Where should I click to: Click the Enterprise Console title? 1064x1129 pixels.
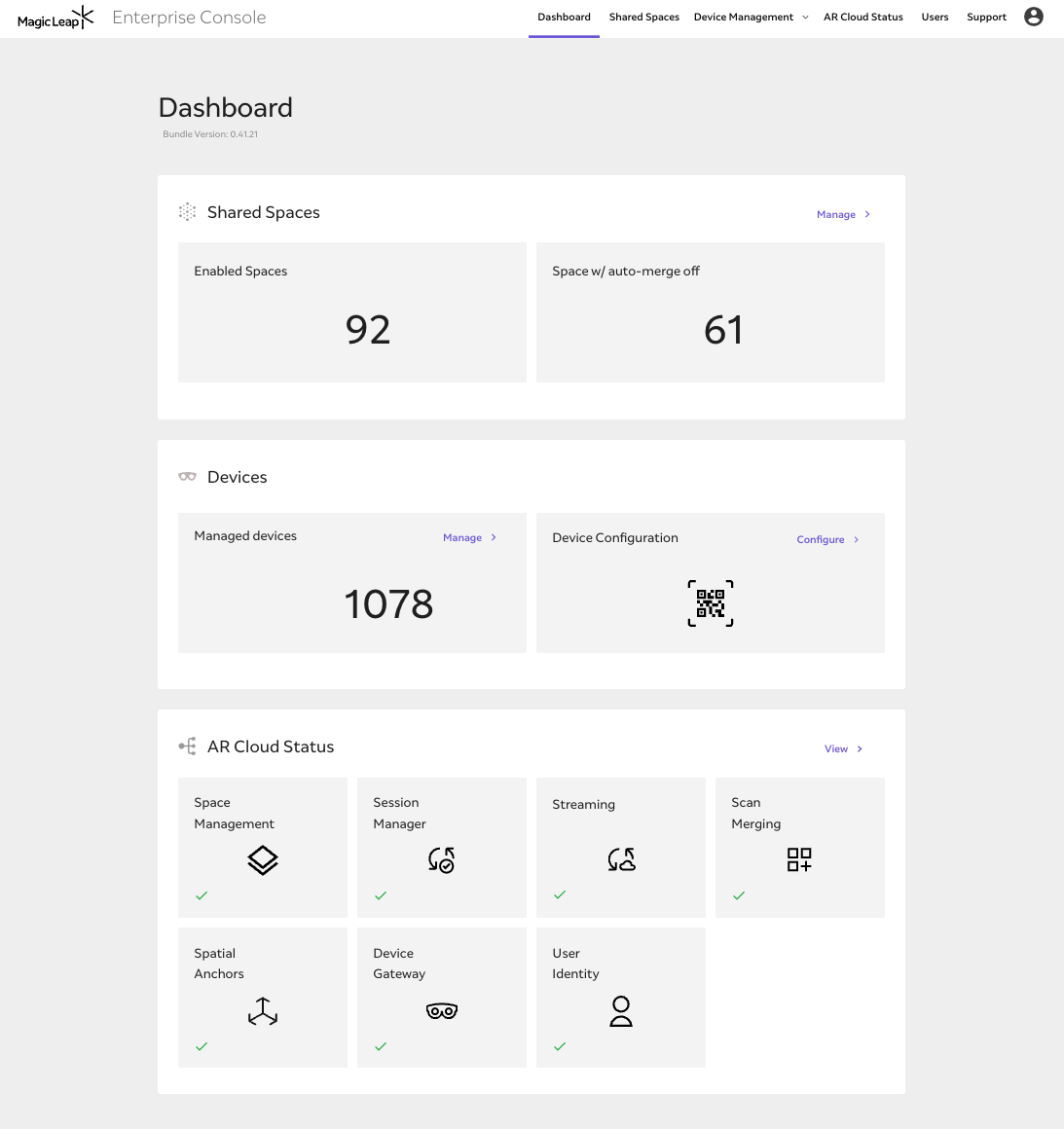coord(190,18)
